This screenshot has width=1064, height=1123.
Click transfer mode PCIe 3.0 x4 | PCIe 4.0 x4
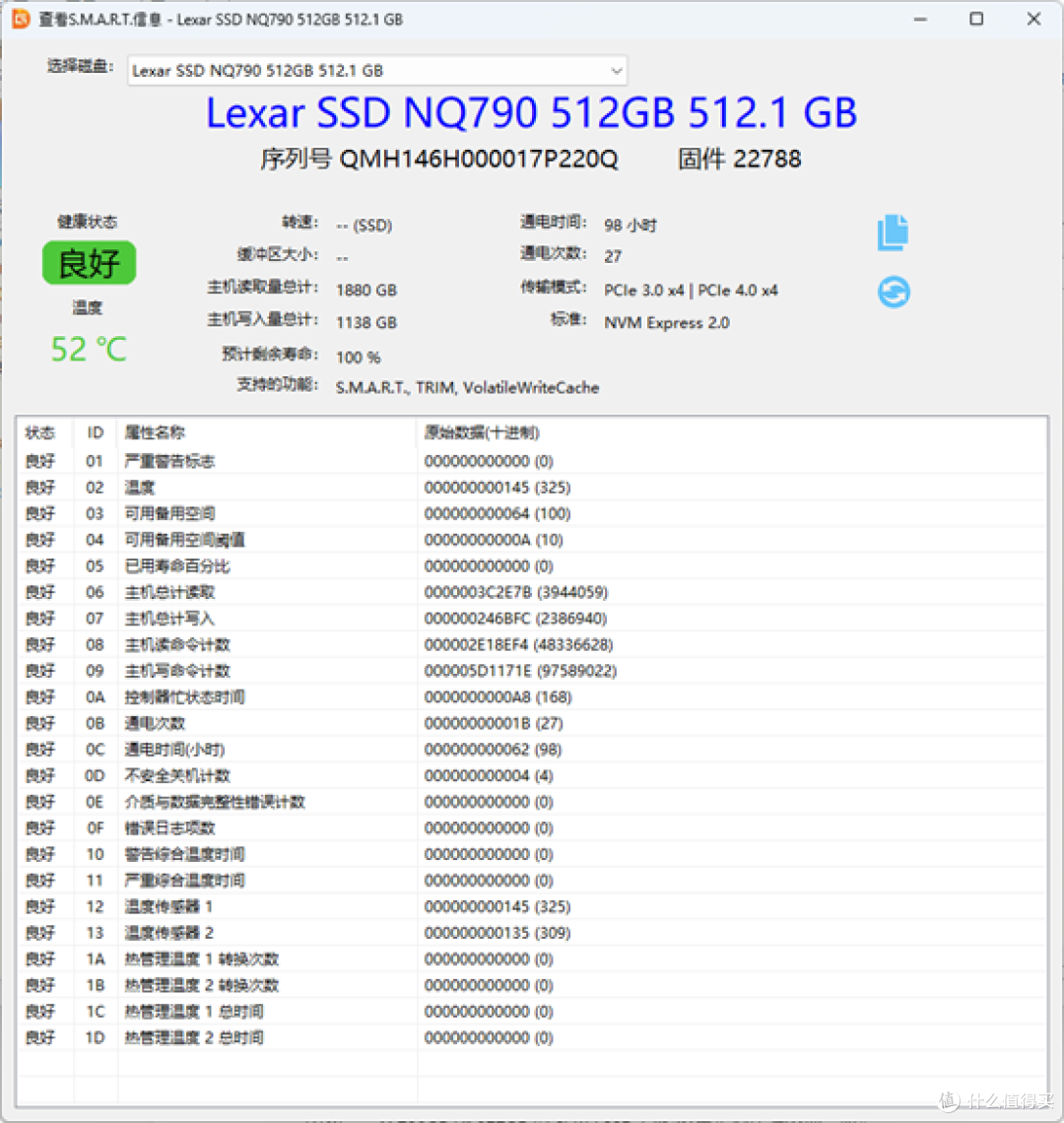coord(691,290)
